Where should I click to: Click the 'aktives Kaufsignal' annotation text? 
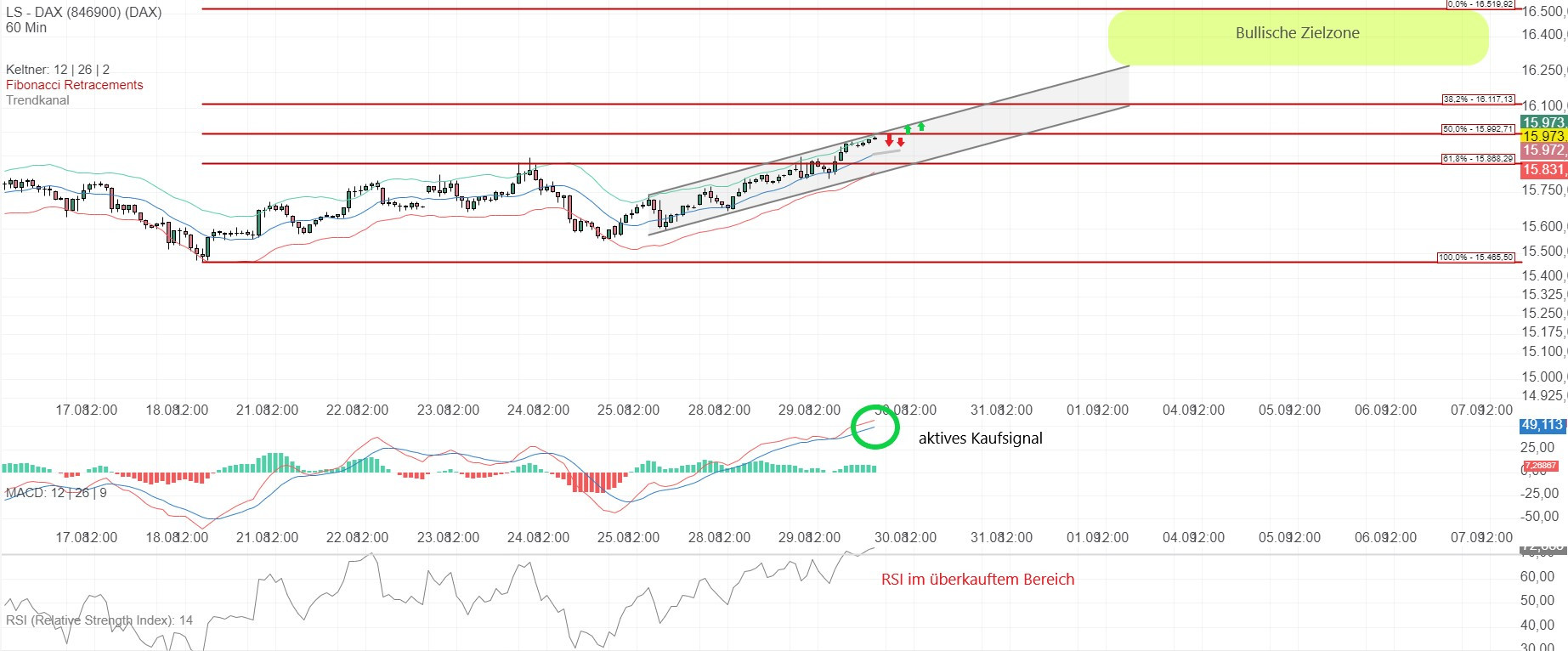(x=980, y=439)
